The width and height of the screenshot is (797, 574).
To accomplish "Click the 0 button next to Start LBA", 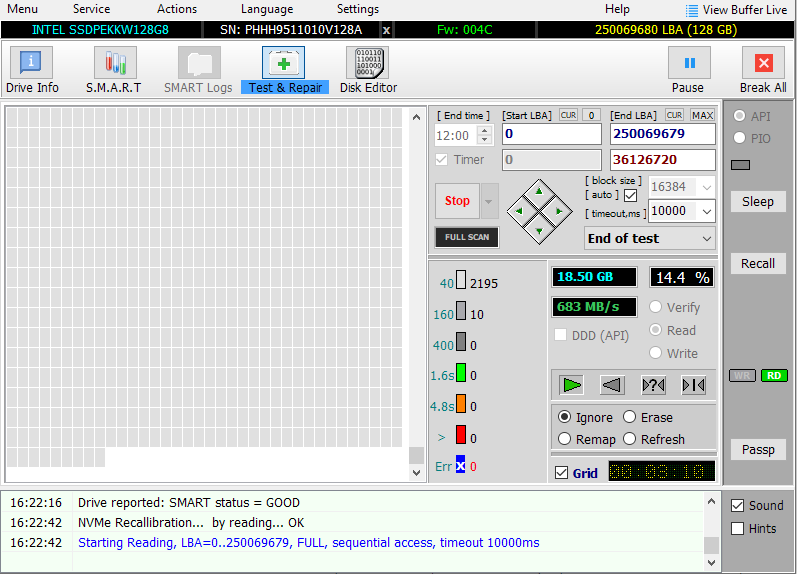I will pos(591,115).
